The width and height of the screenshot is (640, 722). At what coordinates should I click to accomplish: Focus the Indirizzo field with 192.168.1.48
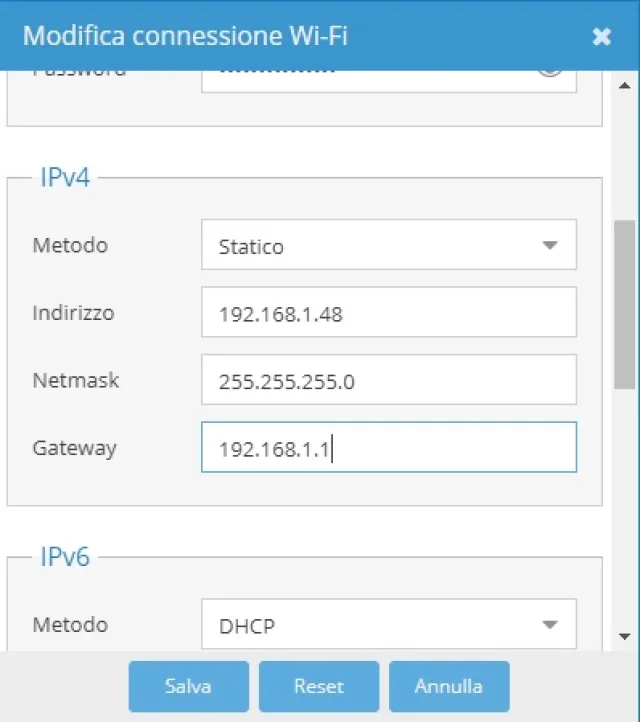coord(388,313)
